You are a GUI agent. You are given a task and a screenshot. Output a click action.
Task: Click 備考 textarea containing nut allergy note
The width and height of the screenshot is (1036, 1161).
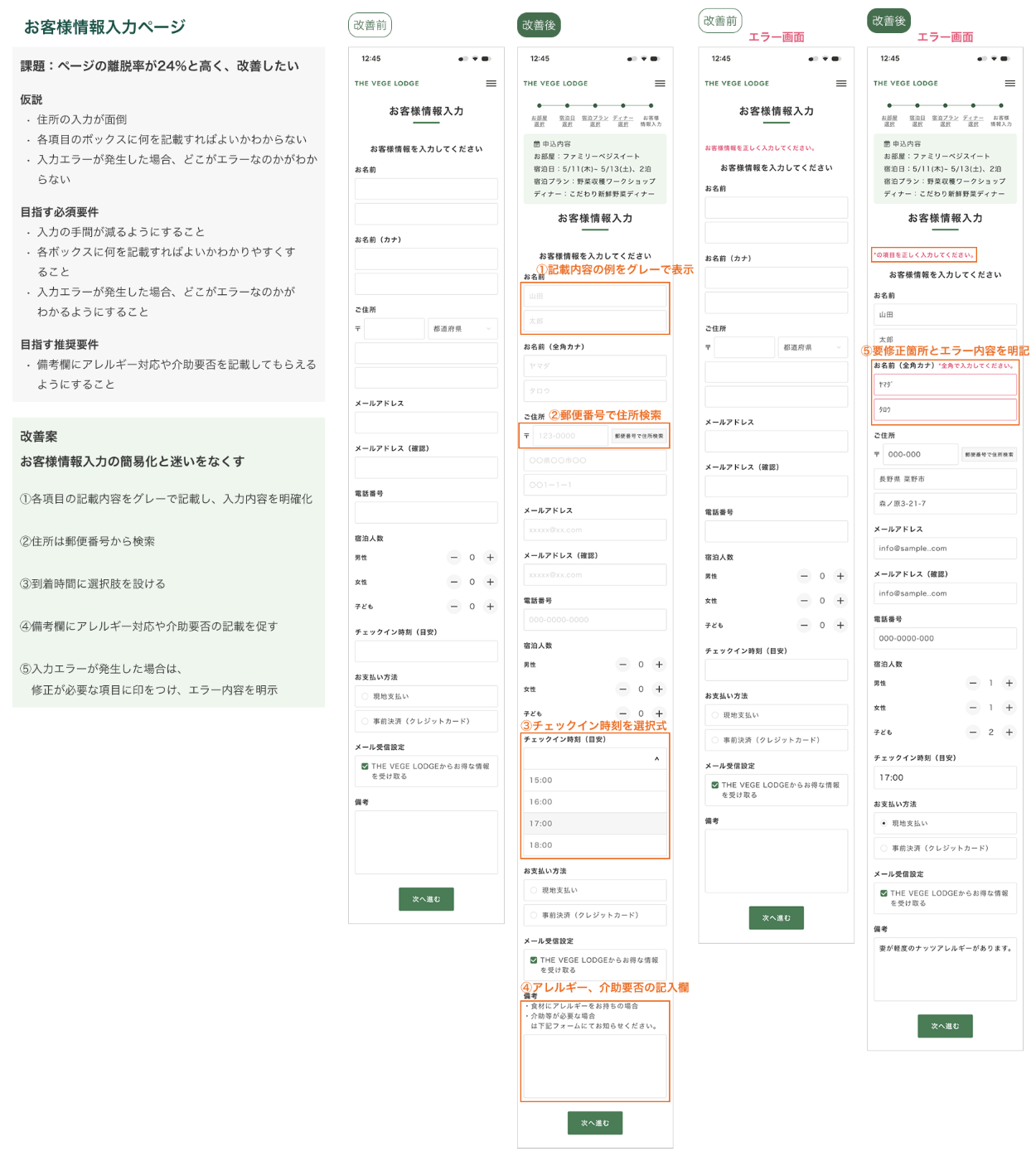tap(945, 970)
